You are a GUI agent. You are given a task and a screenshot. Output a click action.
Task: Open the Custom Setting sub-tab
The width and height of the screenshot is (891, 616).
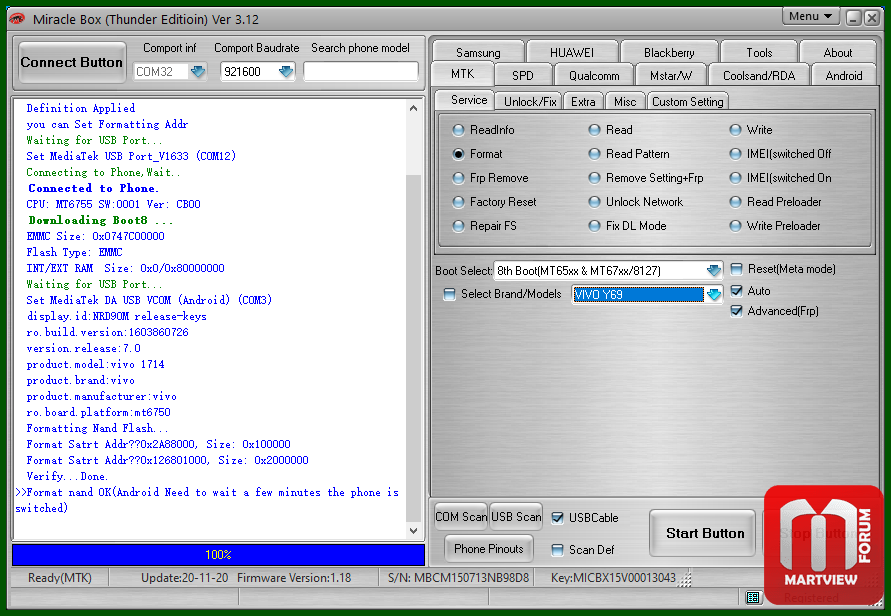688,102
